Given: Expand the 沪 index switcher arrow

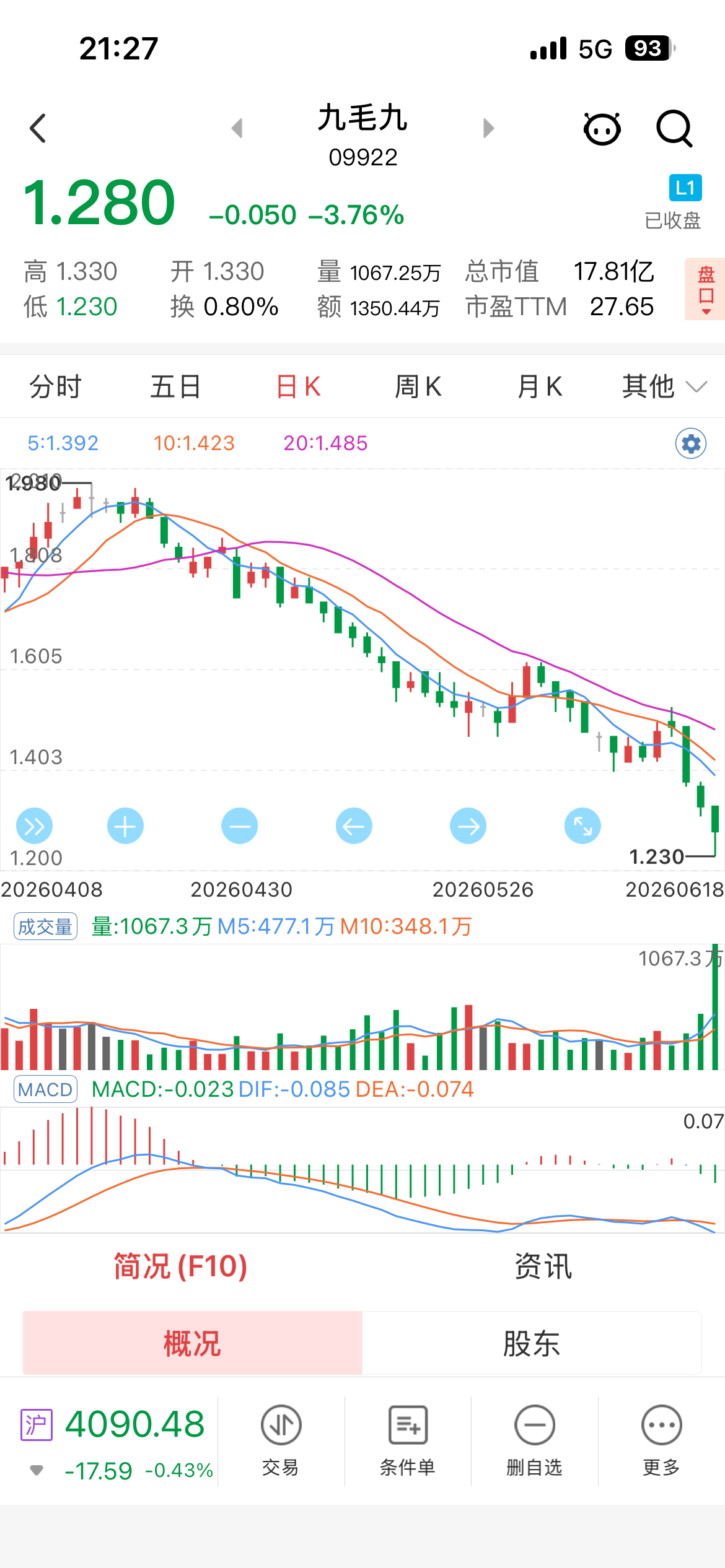Looking at the screenshot, I should (x=37, y=1470).
